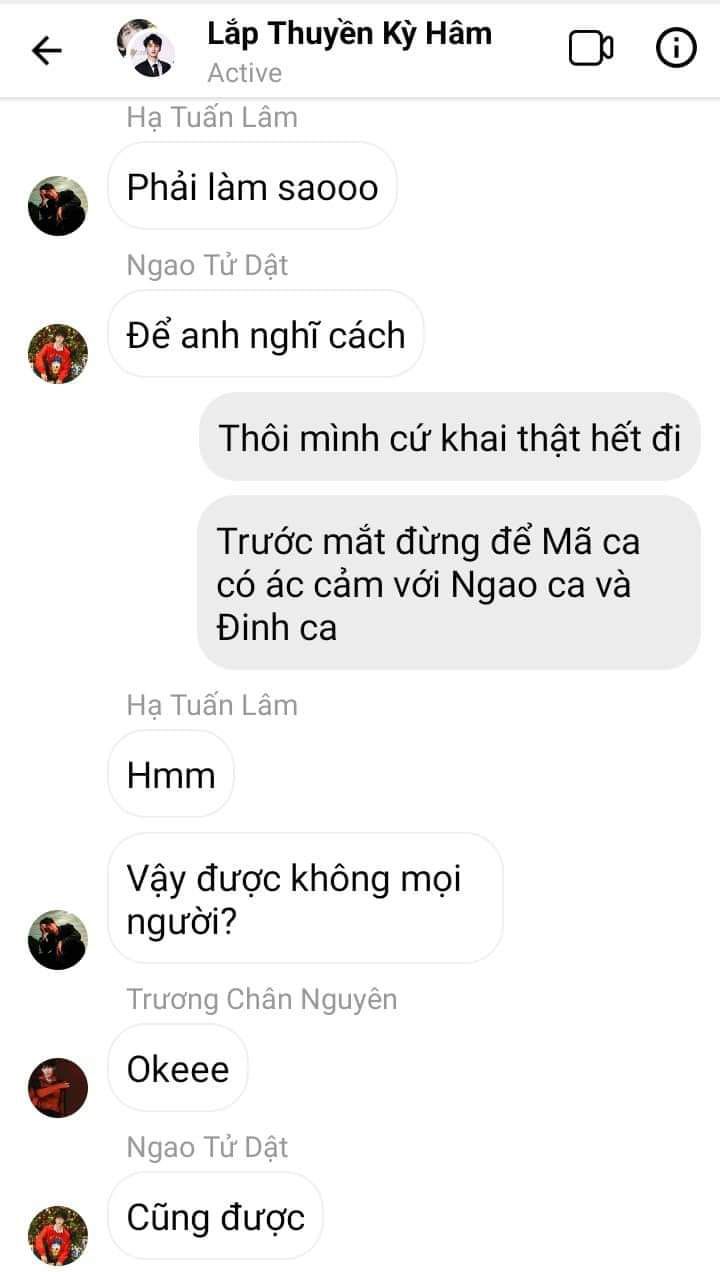720x1272 pixels.
Task: Tap Trương Chân Nguyên's avatar beside 'Okeee'
Action: 58,1088
